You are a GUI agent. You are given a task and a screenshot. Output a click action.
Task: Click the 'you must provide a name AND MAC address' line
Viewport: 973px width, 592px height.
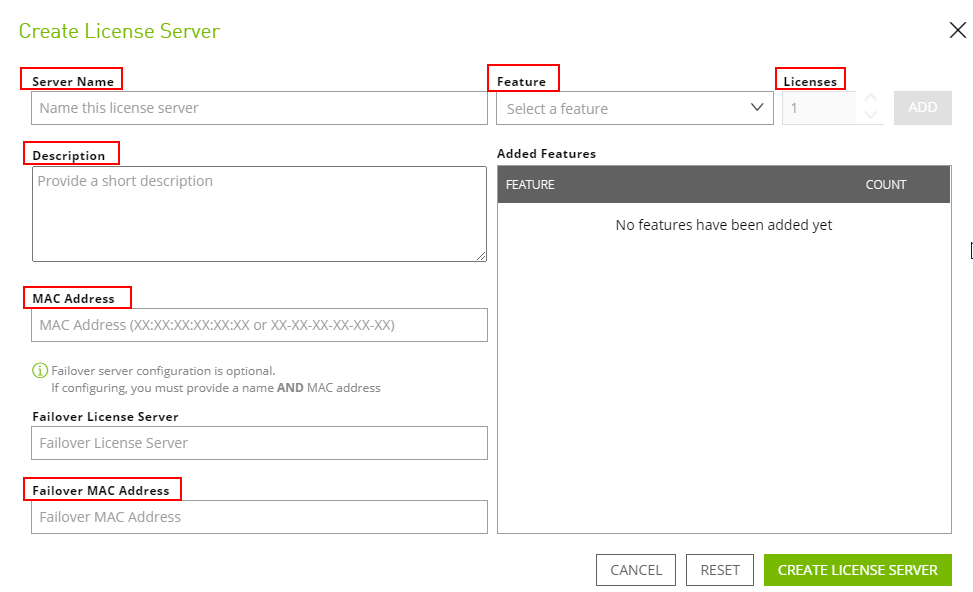point(216,388)
